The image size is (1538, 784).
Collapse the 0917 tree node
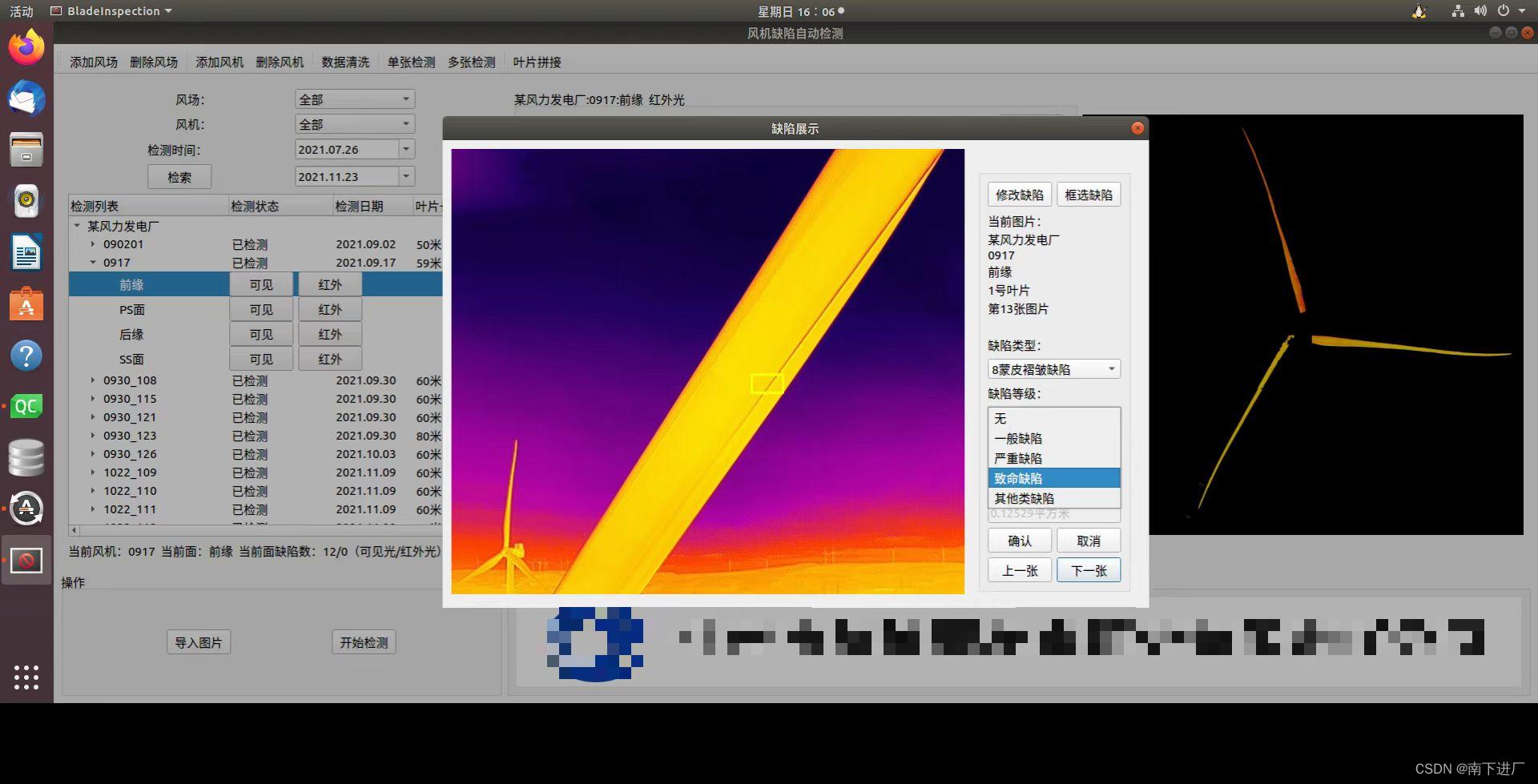[92, 262]
